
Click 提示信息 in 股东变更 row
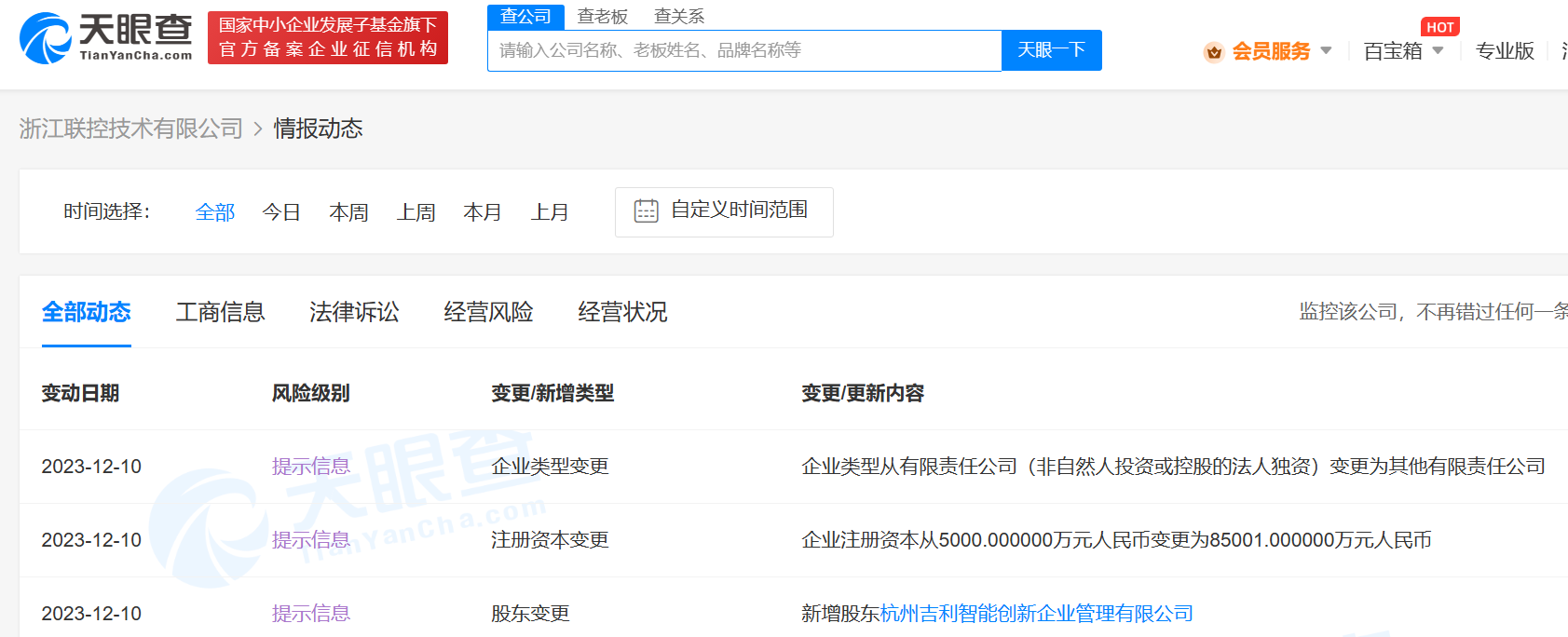click(x=311, y=614)
